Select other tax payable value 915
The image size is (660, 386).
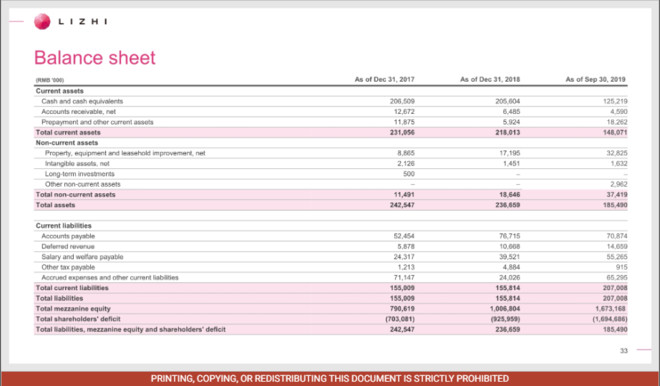(621, 267)
